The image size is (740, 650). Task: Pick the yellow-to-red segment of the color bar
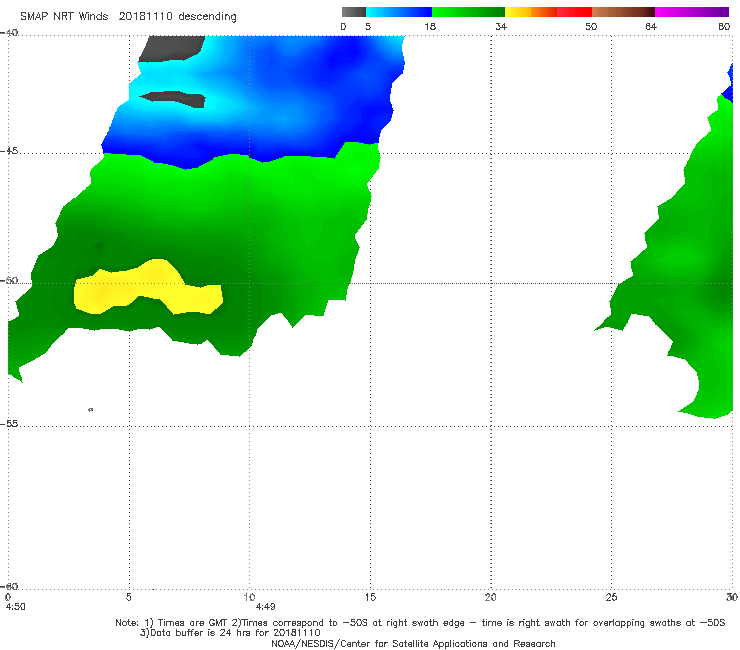click(x=548, y=12)
